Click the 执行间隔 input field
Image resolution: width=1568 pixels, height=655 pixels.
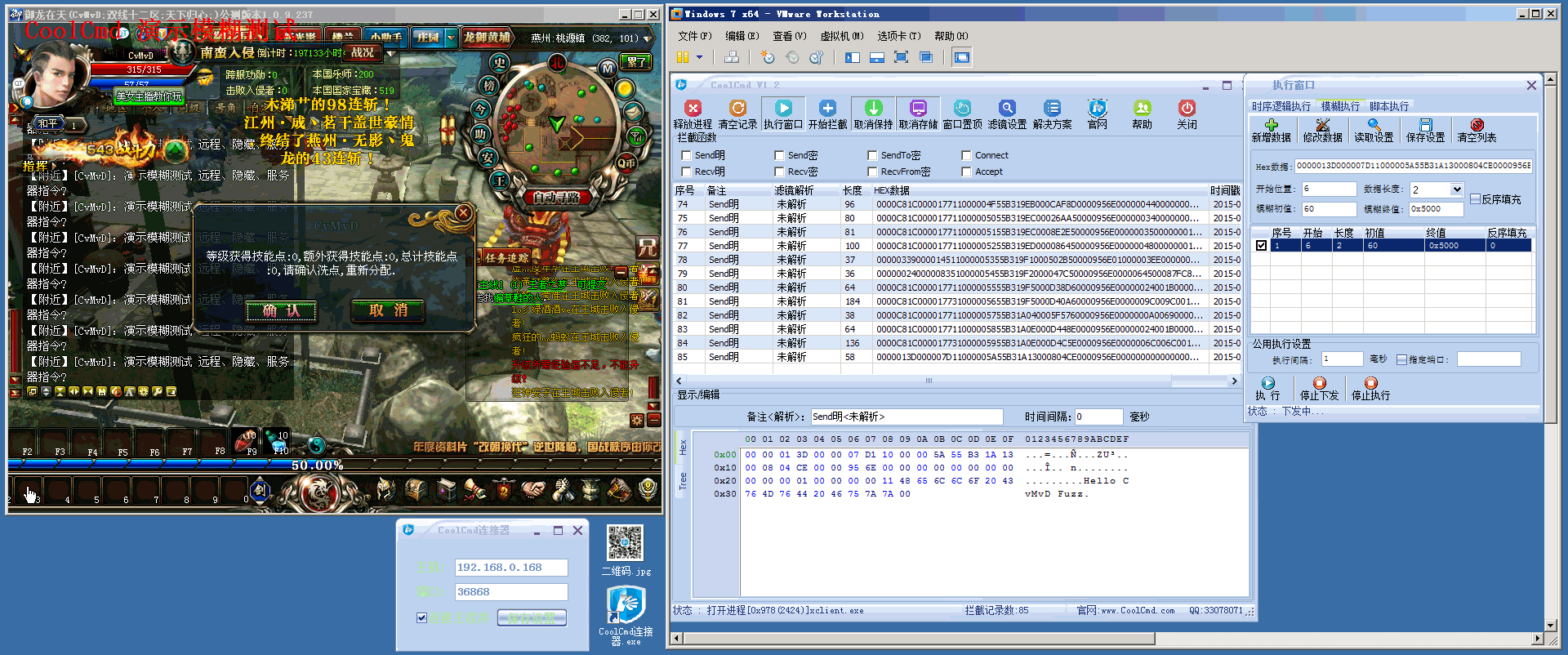coord(1342,359)
